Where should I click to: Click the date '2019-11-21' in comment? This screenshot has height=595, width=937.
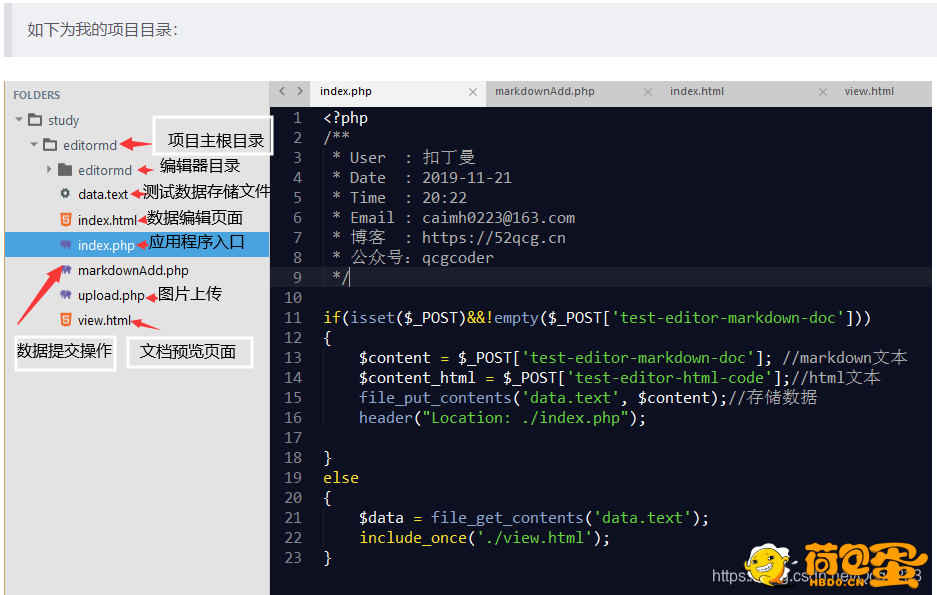pos(467,178)
